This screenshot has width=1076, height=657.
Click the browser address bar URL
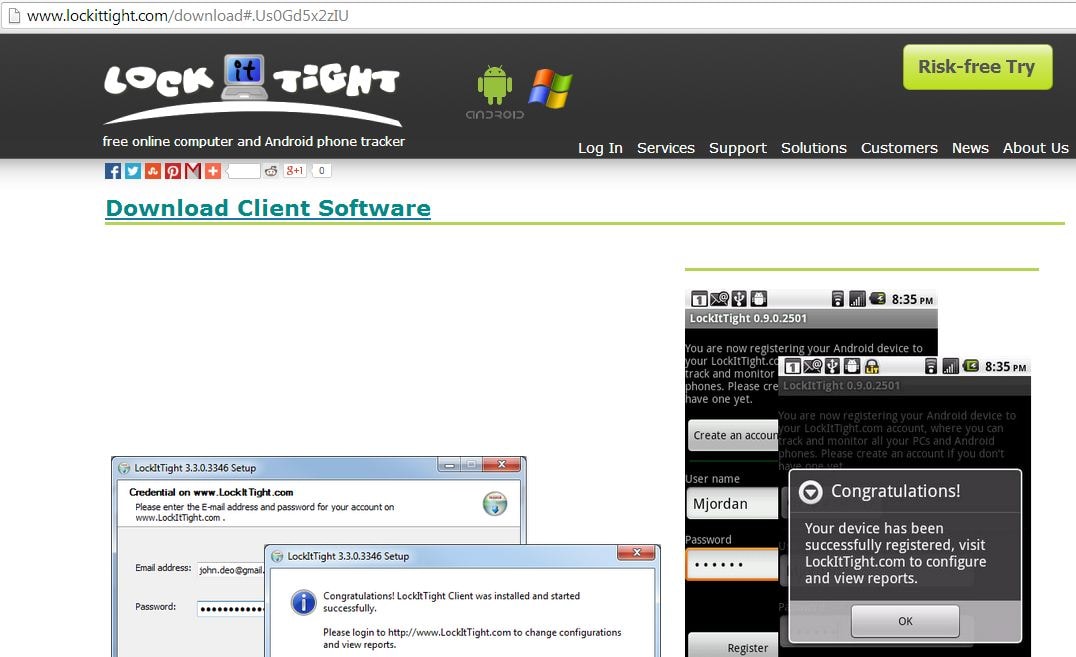(x=188, y=16)
